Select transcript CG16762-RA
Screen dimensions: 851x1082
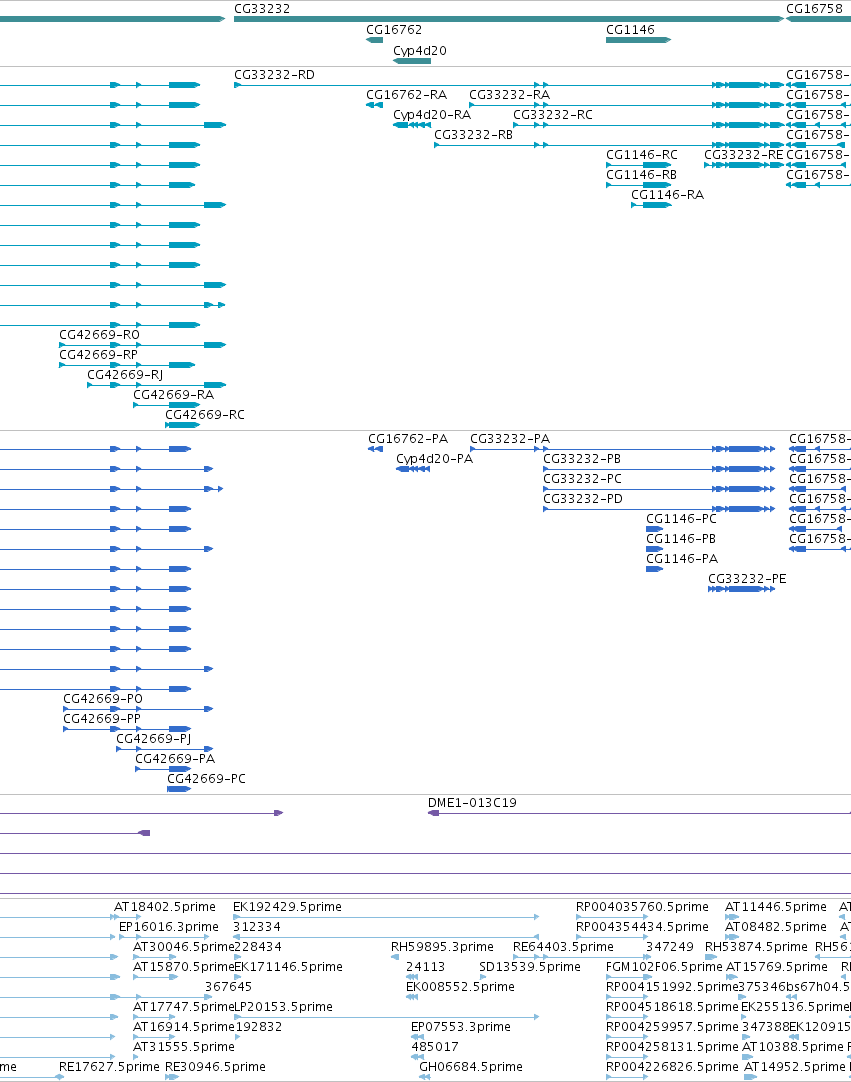click(374, 105)
